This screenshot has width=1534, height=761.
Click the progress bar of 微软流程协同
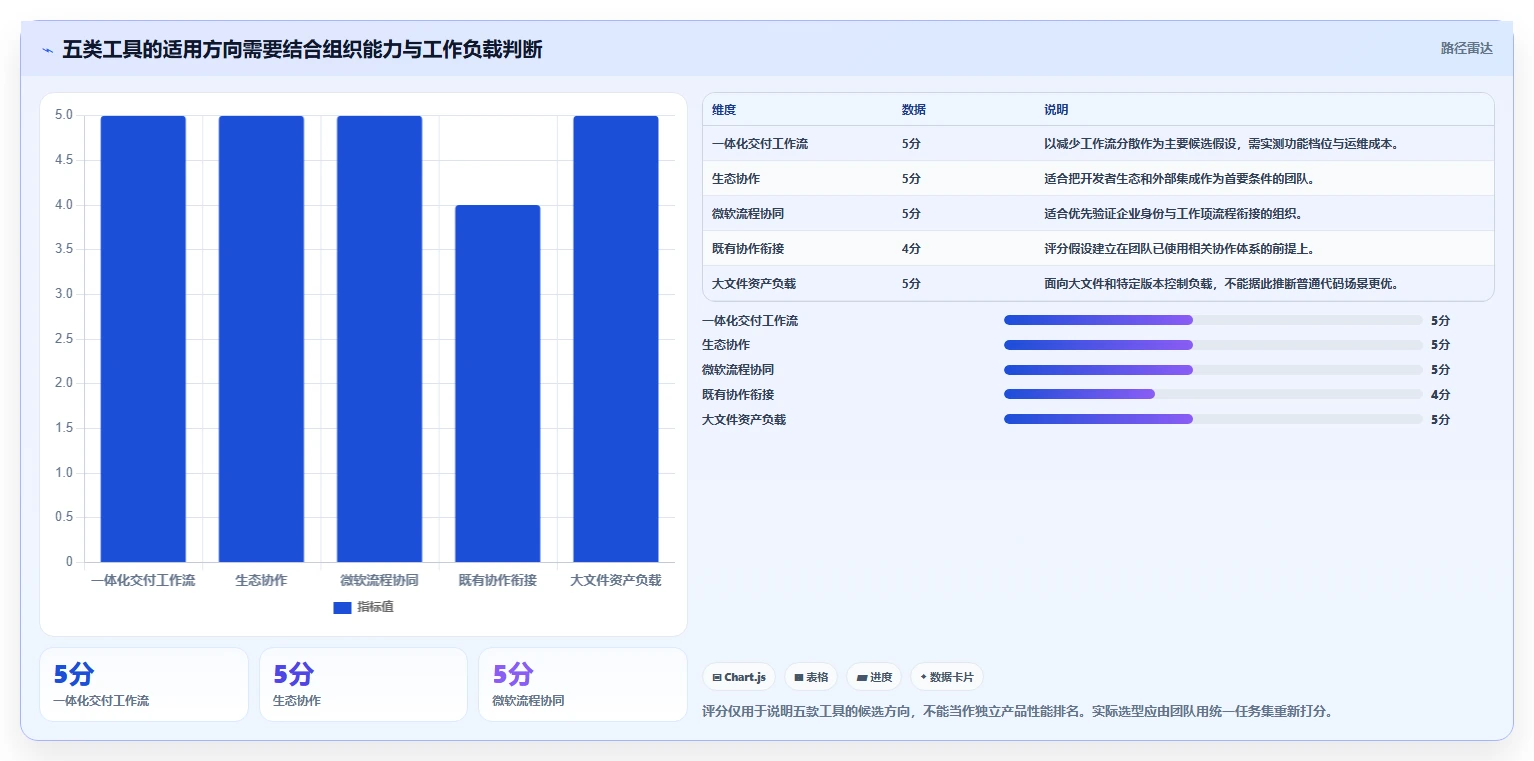(x=1213, y=370)
